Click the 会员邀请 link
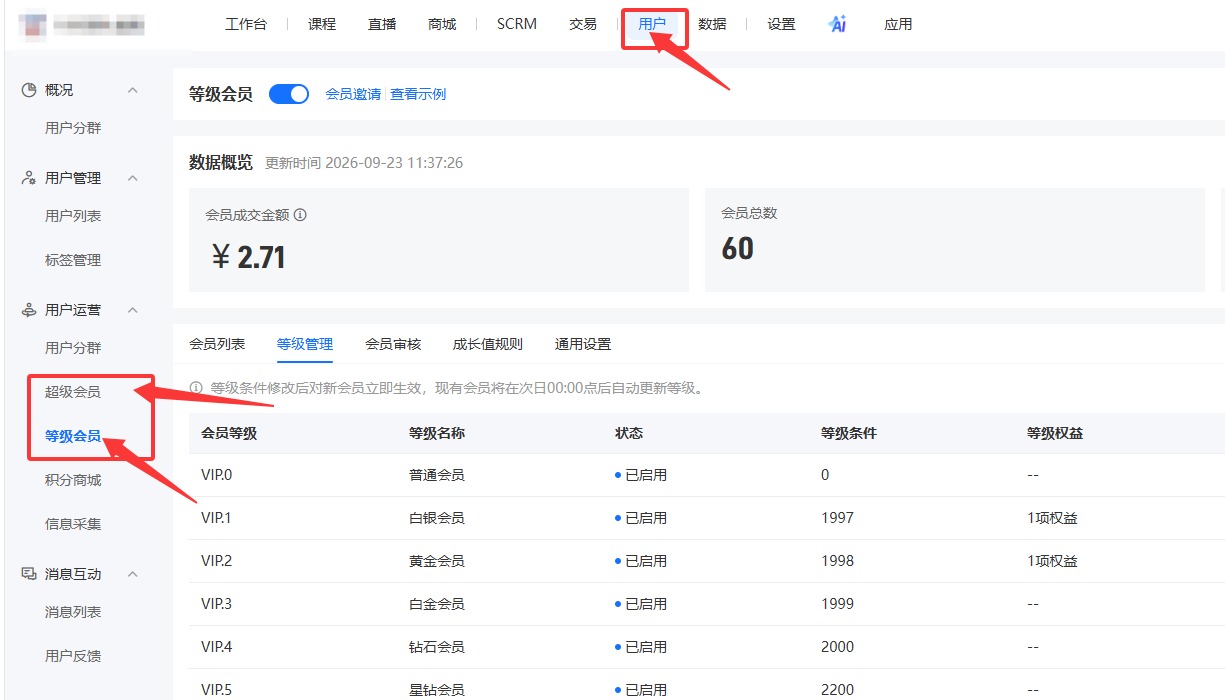Viewport: 1225px width, 700px height. pyautogui.click(x=353, y=94)
